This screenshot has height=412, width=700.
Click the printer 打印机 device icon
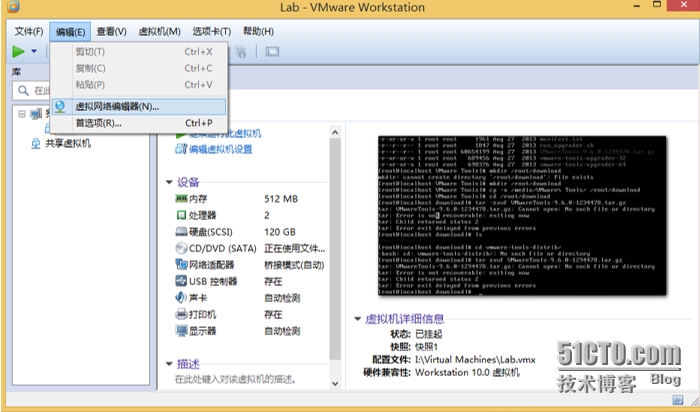pos(181,314)
